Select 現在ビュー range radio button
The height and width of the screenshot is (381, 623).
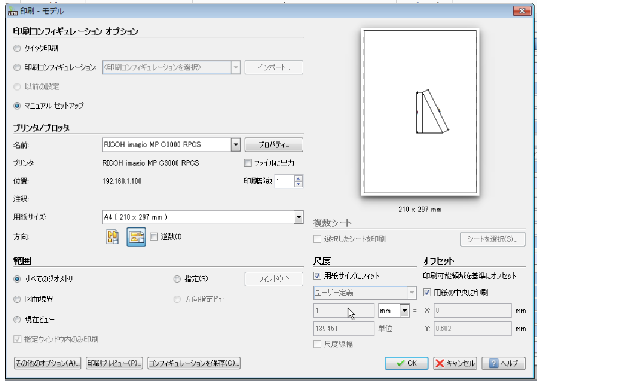17,319
